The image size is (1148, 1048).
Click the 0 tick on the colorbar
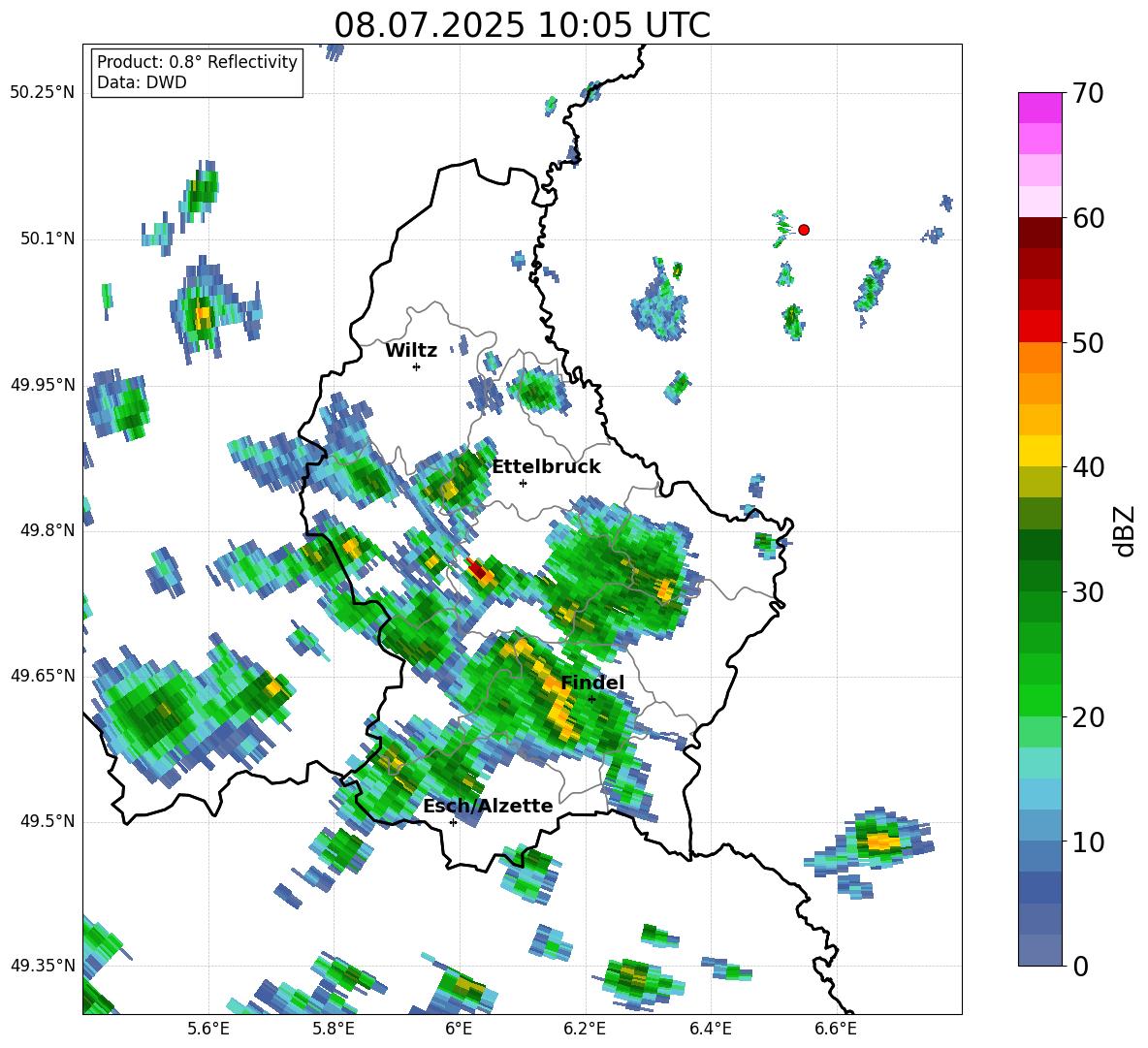pos(1080,966)
